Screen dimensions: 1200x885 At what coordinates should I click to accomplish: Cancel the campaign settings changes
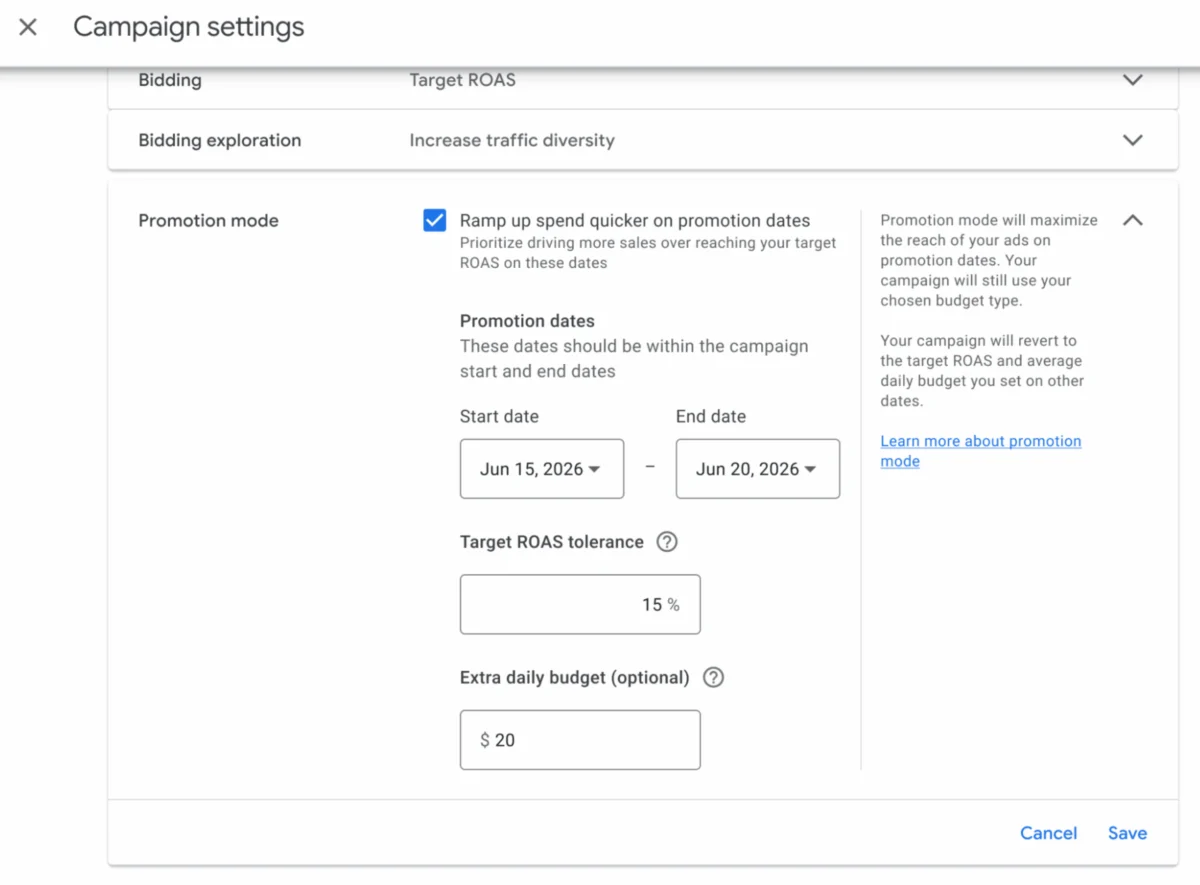tap(1048, 833)
